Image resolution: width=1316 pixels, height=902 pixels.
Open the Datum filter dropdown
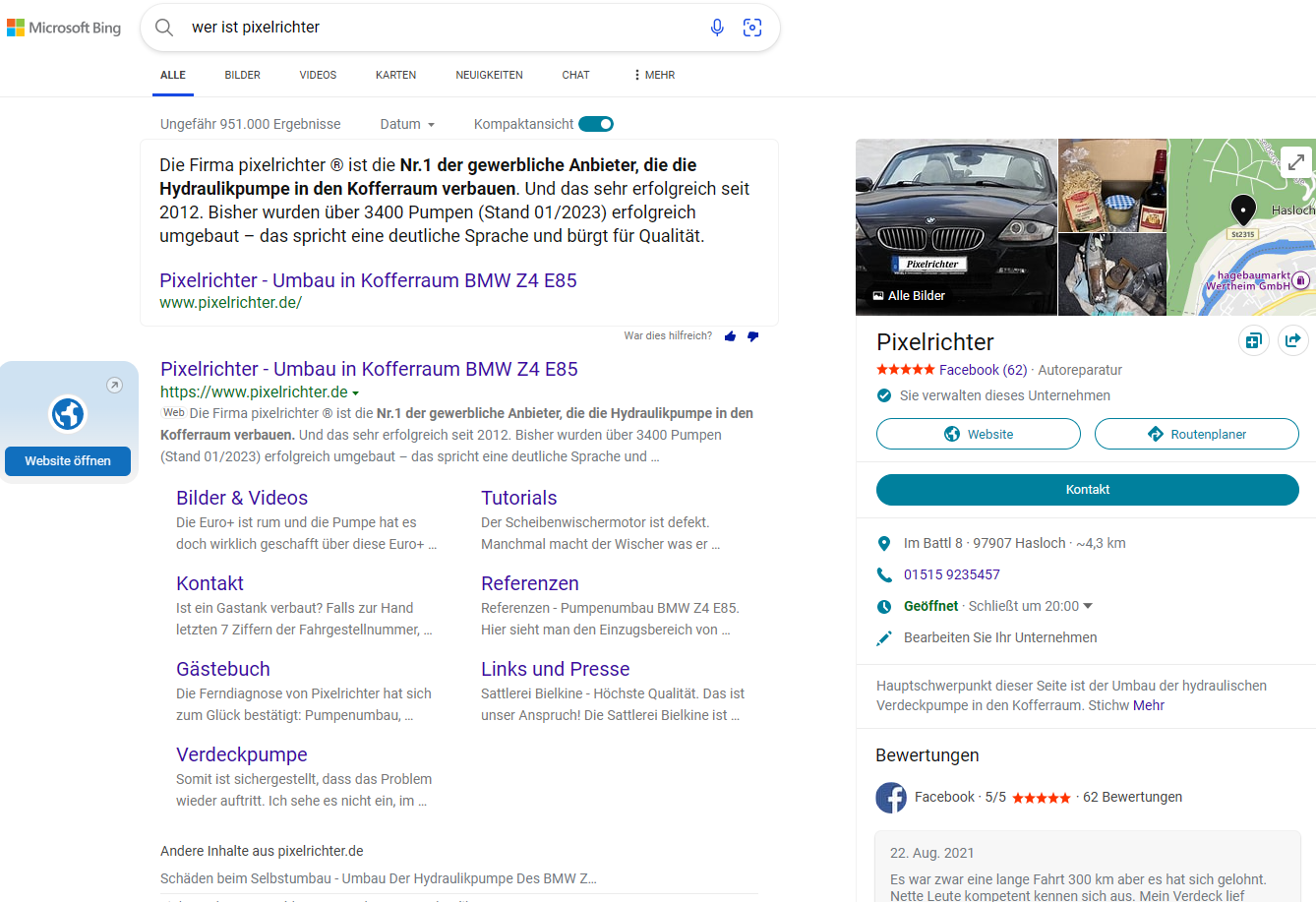pyautogui.click(x=407, y=124)
